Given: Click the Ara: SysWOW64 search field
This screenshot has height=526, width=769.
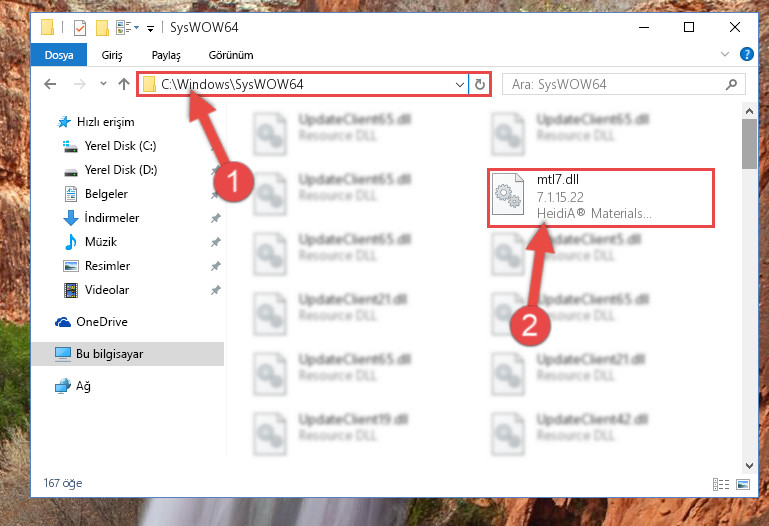Looking at the screenshot, I should (617, 84).
